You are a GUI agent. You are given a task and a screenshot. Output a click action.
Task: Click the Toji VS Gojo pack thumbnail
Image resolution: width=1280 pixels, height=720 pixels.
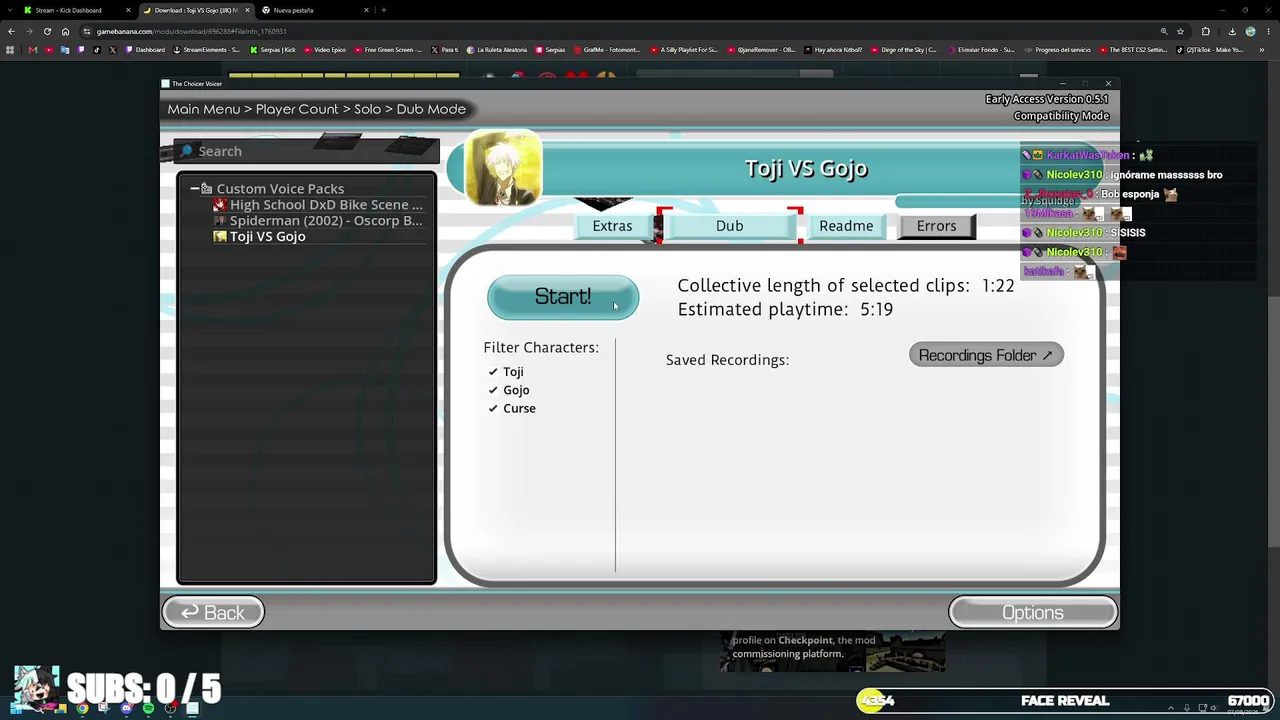(503, 168)
